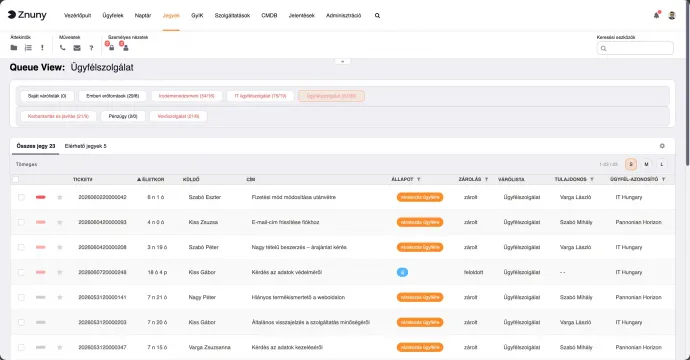Check ticket 2026053120000141
This screenshot has width=690, height=360.
click(21, 298)
